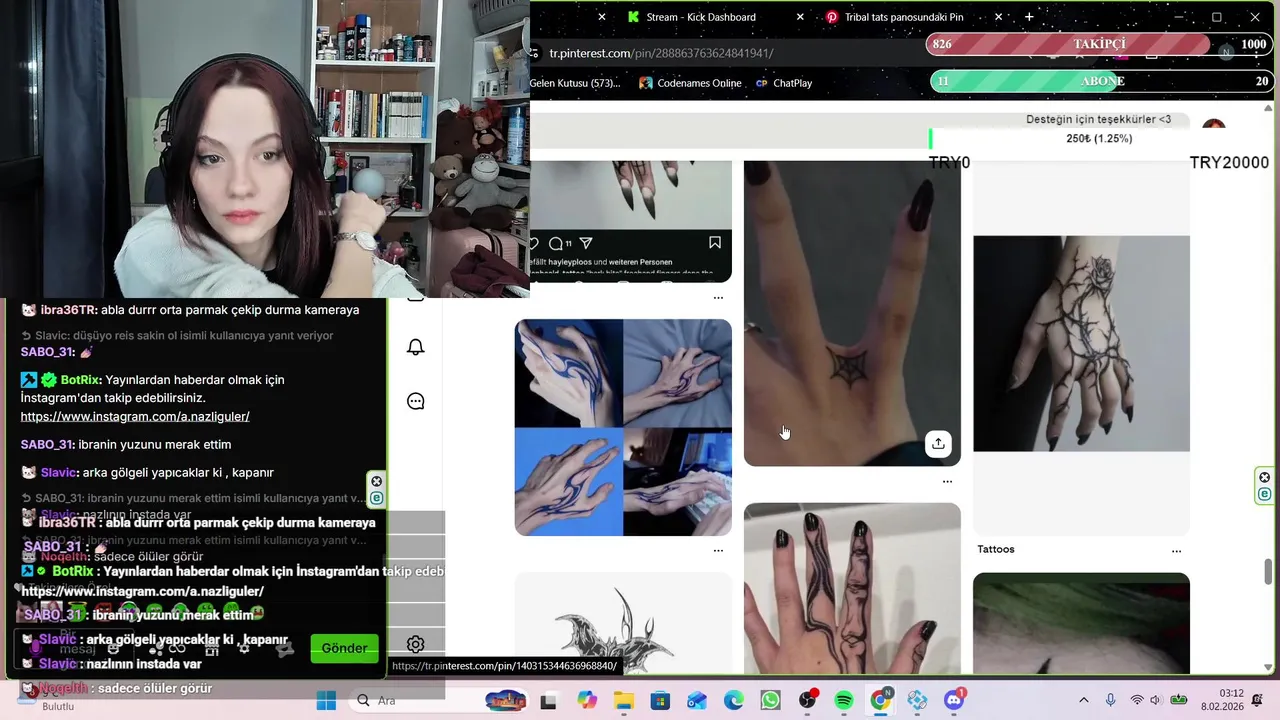The height and width of the screenshot is (720, 1280).
Task: Close the Tribal tats Pin tab
Action: (x=998, y=17)
